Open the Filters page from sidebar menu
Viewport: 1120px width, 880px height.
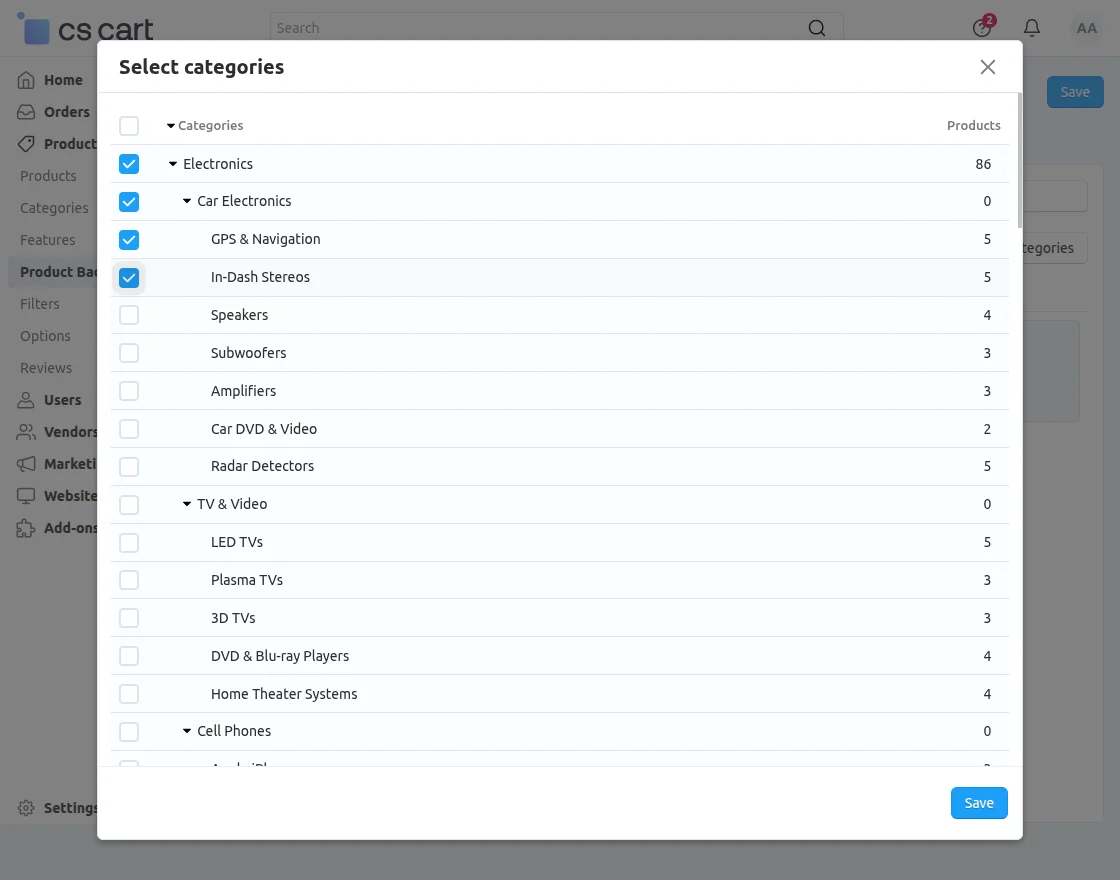(x=40, y=304)
